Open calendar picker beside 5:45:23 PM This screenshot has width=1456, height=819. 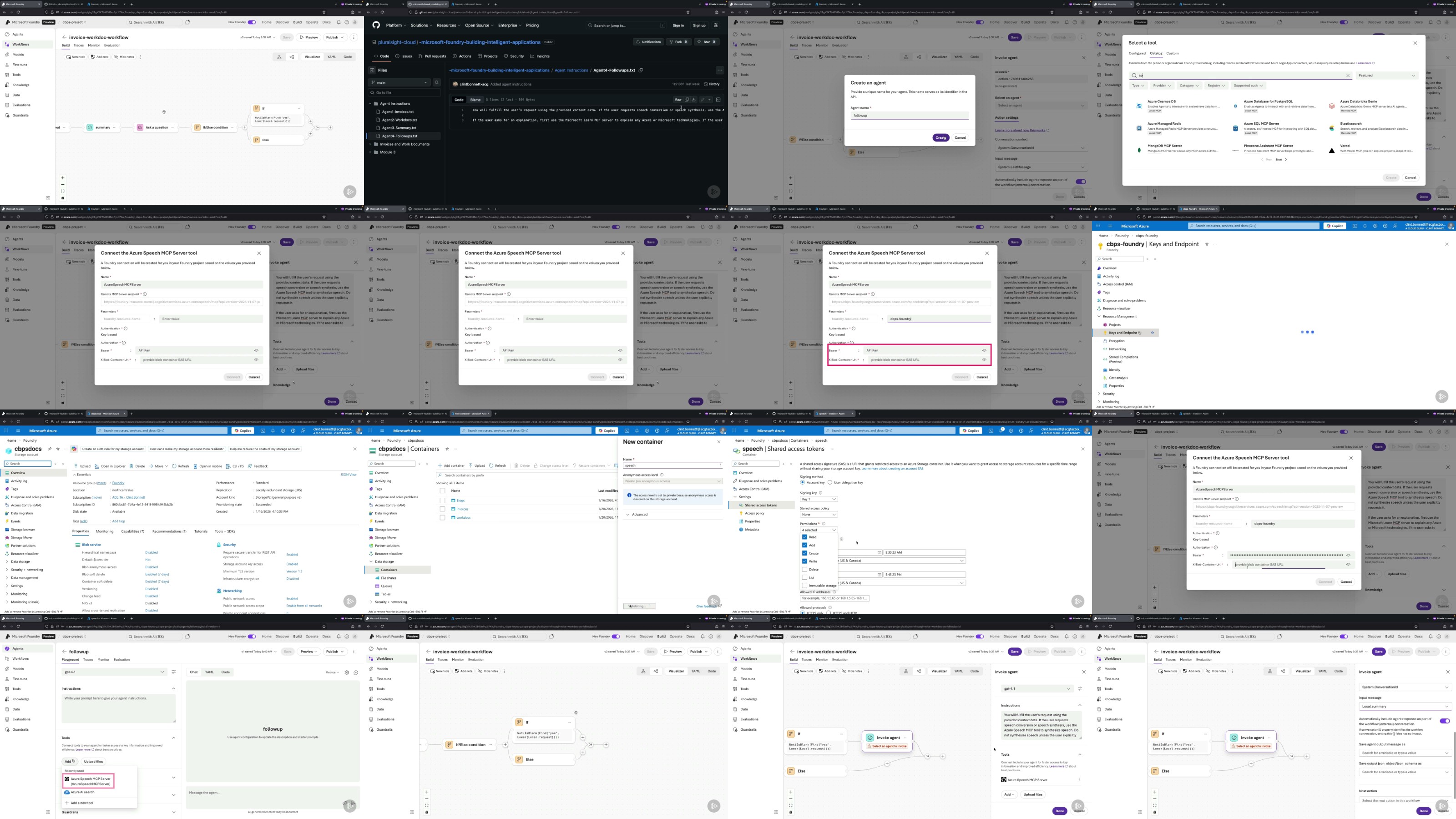coord(879,575)
